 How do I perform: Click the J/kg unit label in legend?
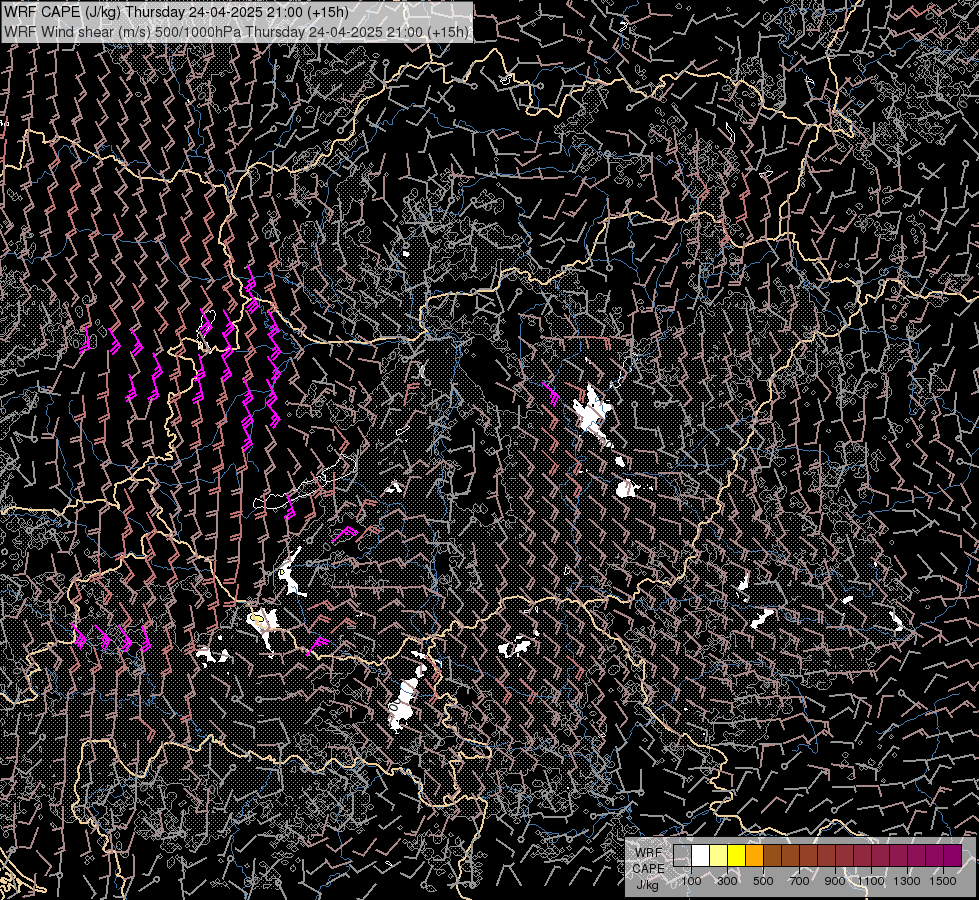coord(647,885)
